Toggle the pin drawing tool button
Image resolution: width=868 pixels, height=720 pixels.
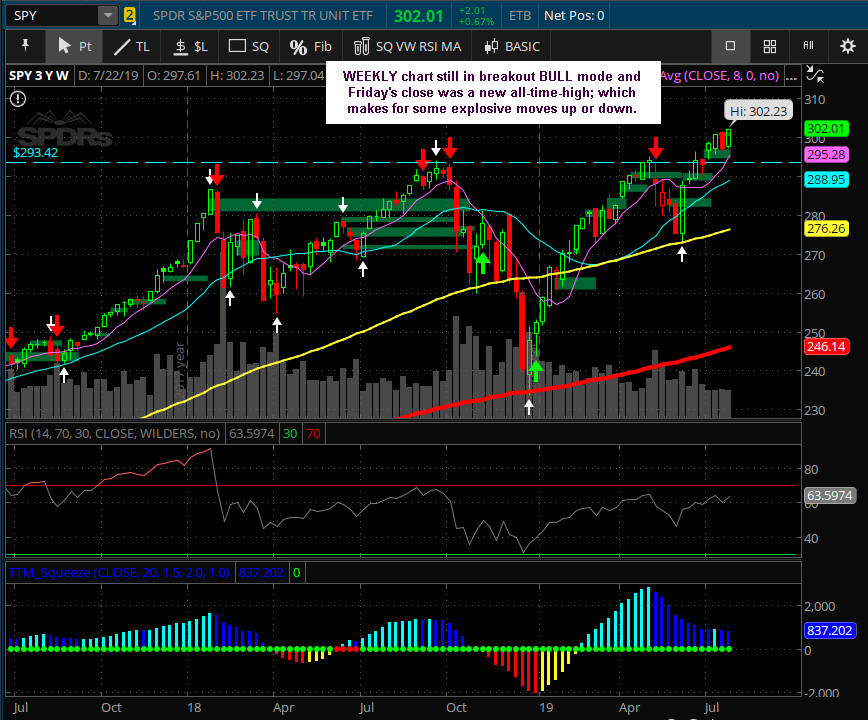tap(25, 46)
